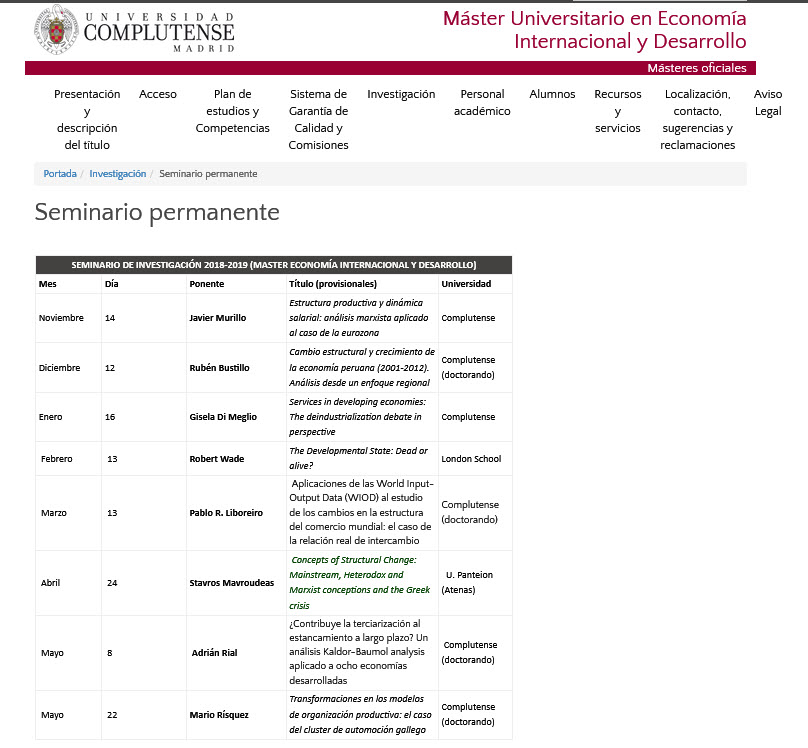Viewport: 808px width, 748px height.
Task: Click the Título (provisionales) column header
Action: tap(333, 284)
